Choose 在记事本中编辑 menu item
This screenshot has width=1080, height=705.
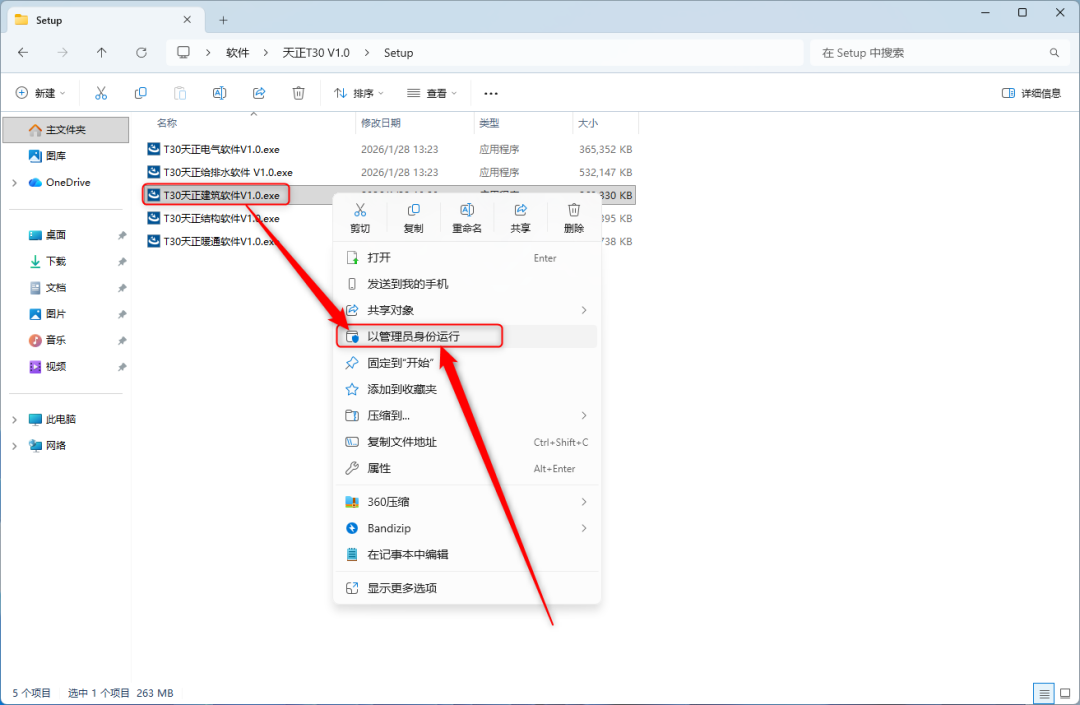(467, 555)
